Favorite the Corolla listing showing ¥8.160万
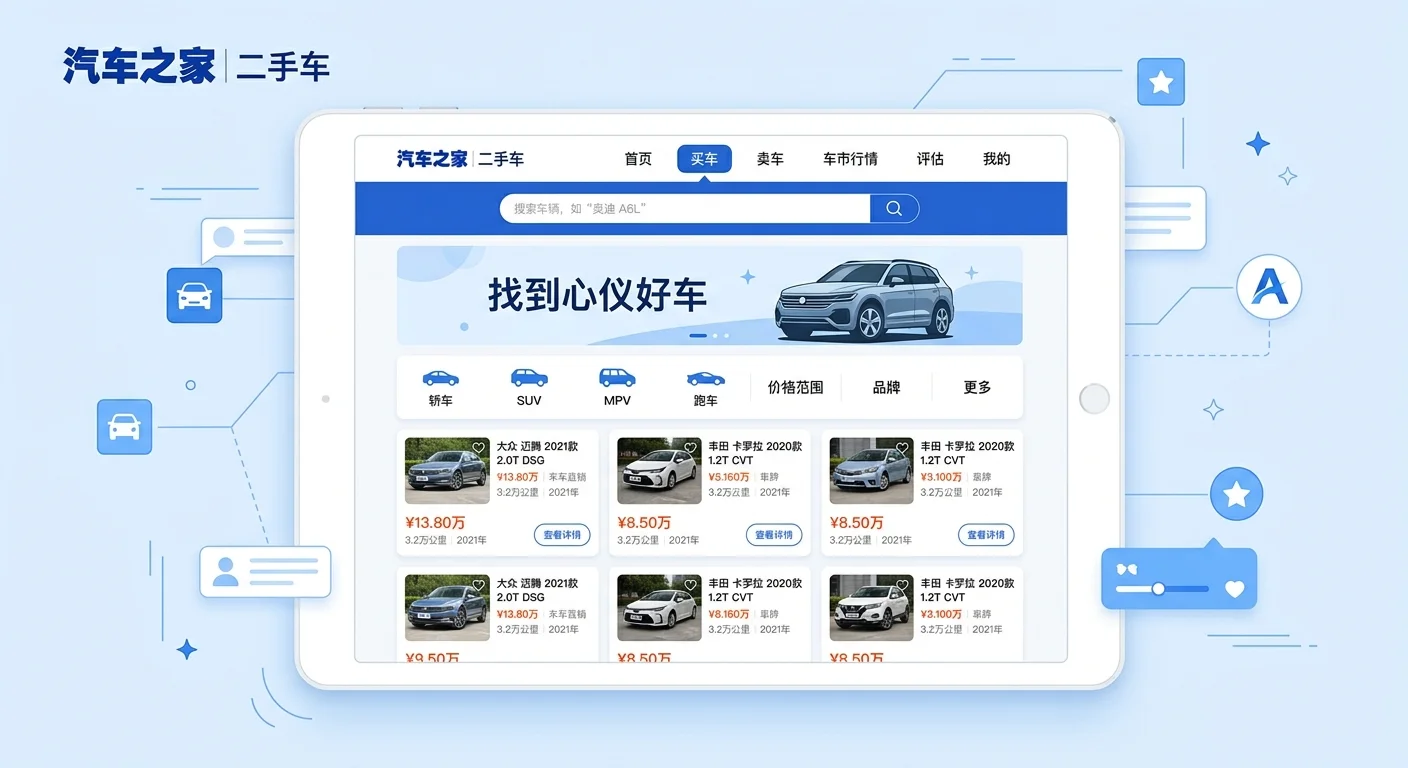The height and width of the screenshot is (768, 1408). [691, 585]
